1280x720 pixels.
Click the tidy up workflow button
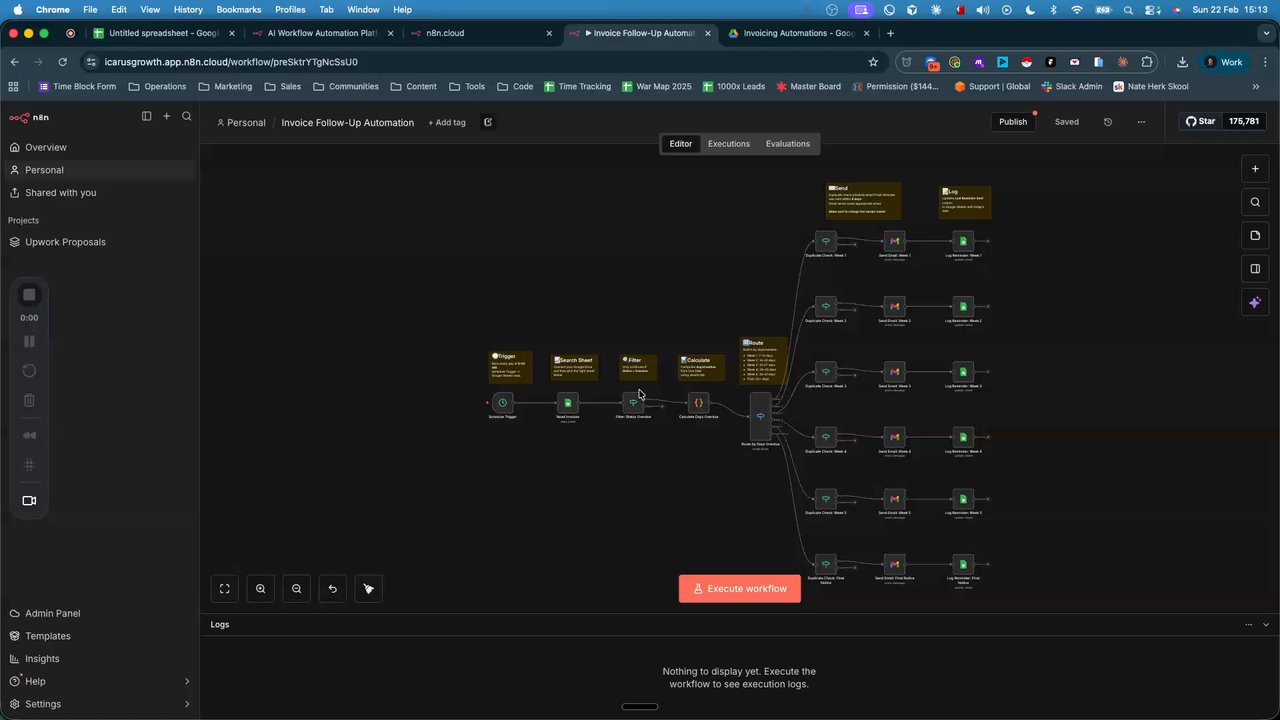[x=369, y=589]
